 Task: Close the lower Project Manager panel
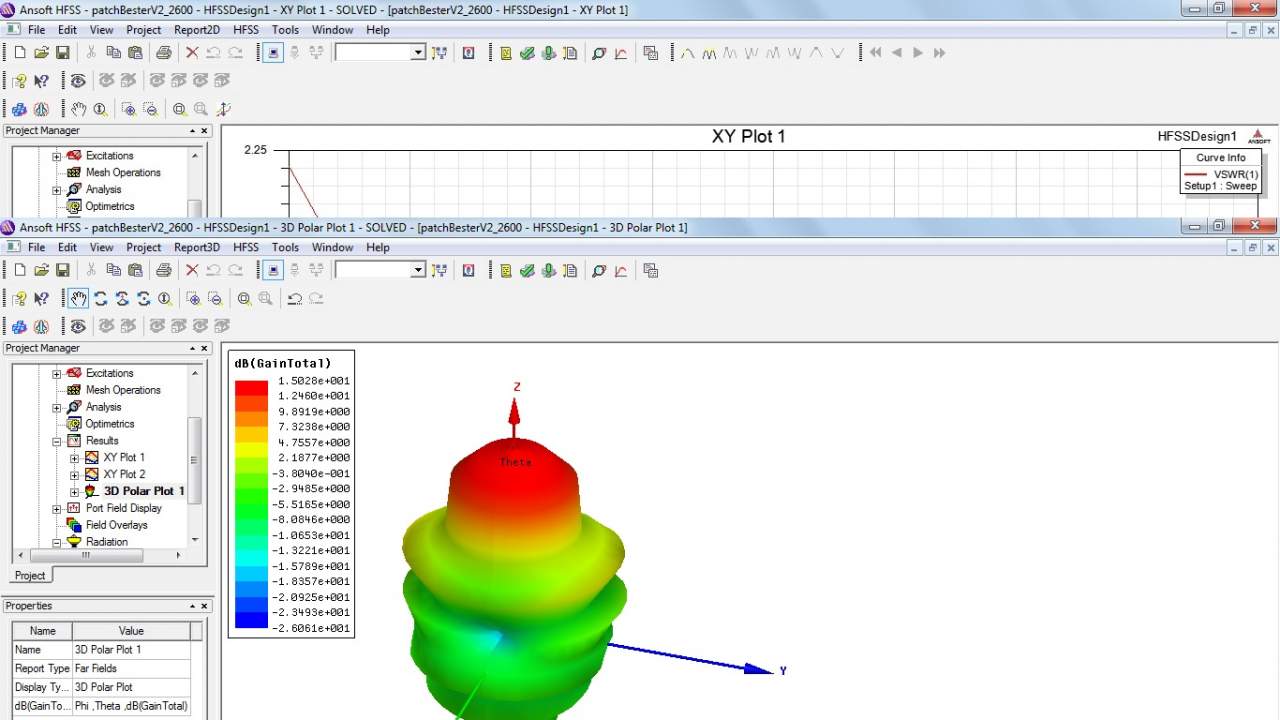[x=204, y=348]
